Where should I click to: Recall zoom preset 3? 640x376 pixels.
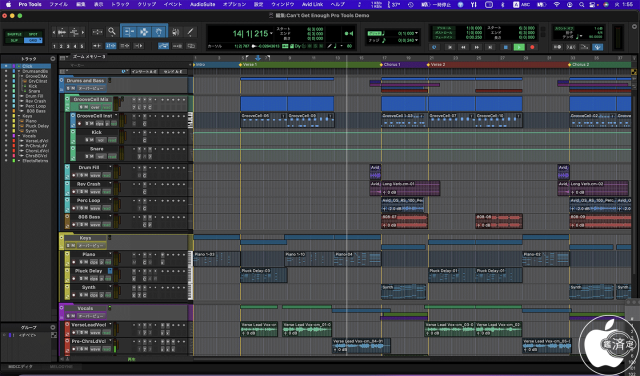[68, 46]
